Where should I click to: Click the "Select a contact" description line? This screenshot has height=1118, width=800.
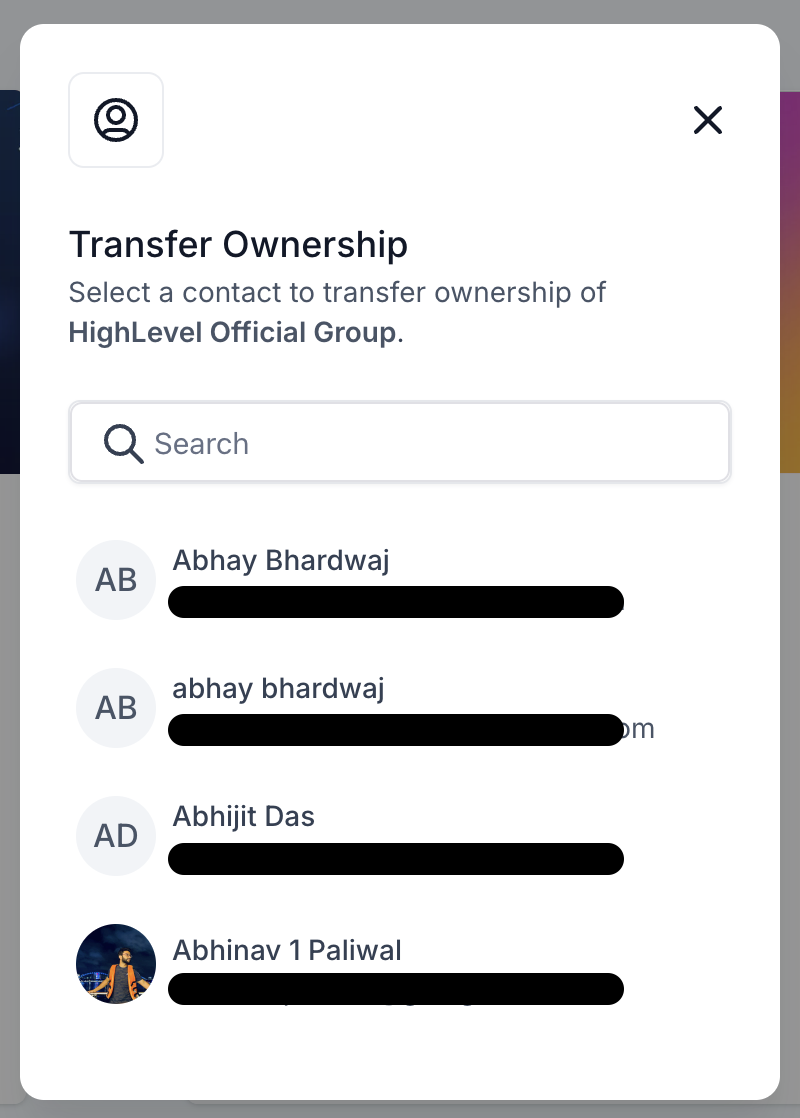(x=337, y=293)
